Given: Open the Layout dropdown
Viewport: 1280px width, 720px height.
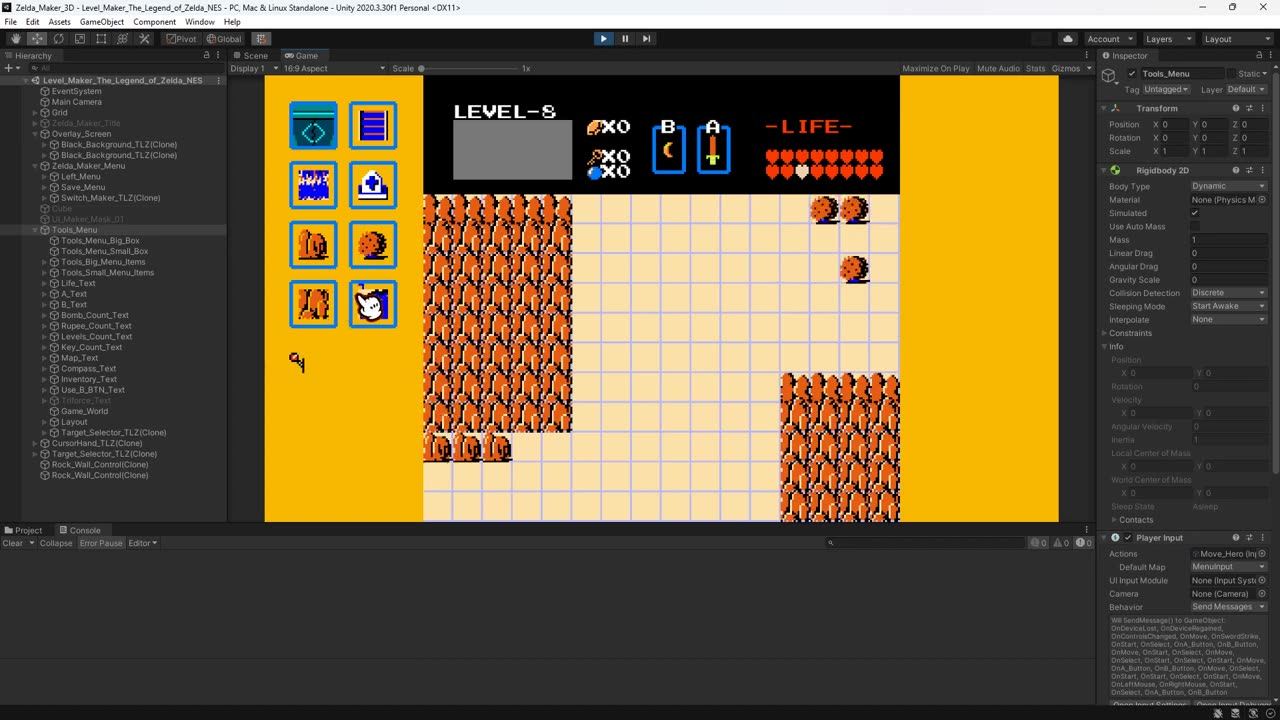Looking at the screenshot, I should pos(1237,39).
